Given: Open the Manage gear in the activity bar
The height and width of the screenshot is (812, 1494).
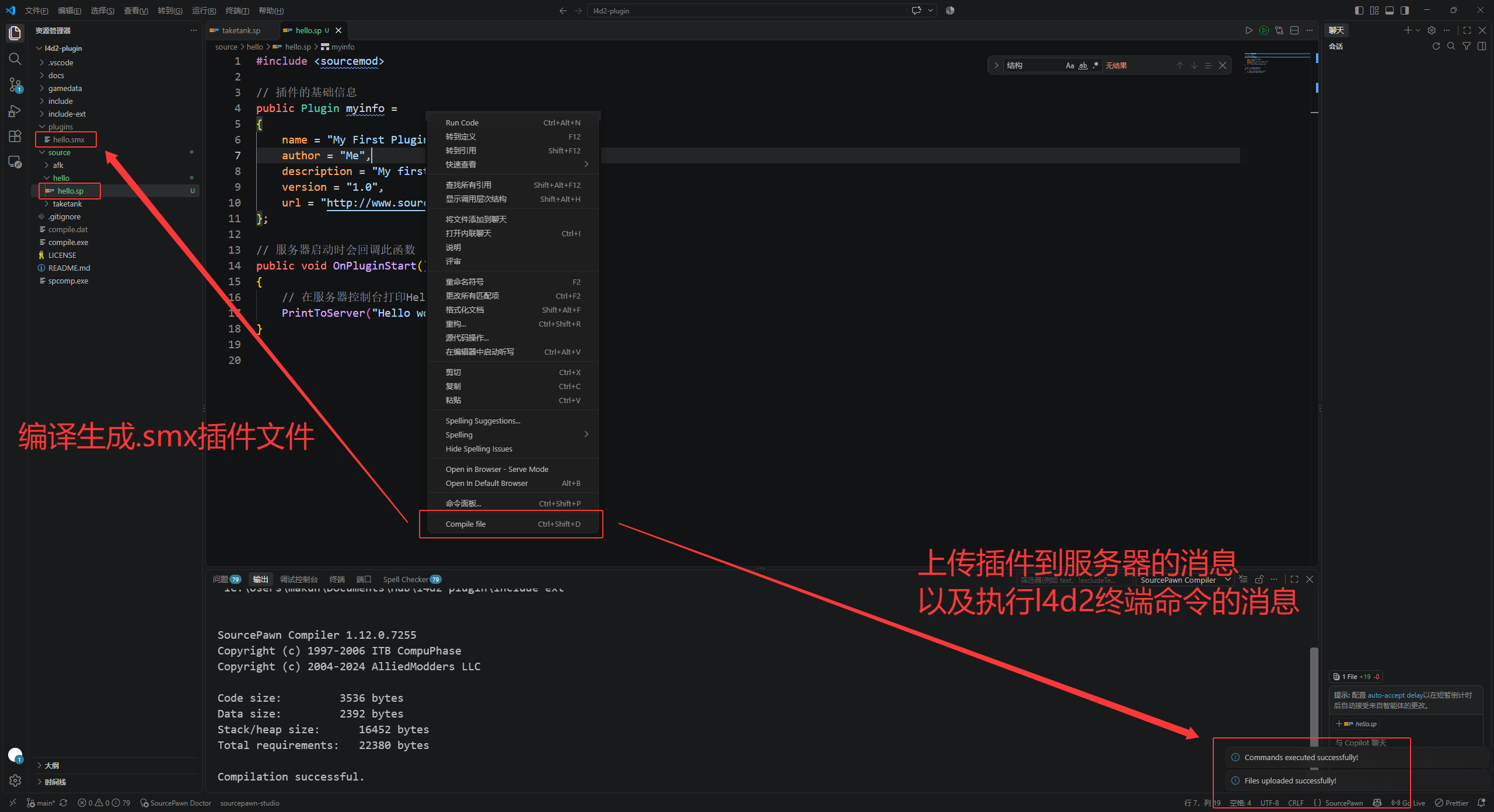Looking at the screenshot, I should coord(15,780).
